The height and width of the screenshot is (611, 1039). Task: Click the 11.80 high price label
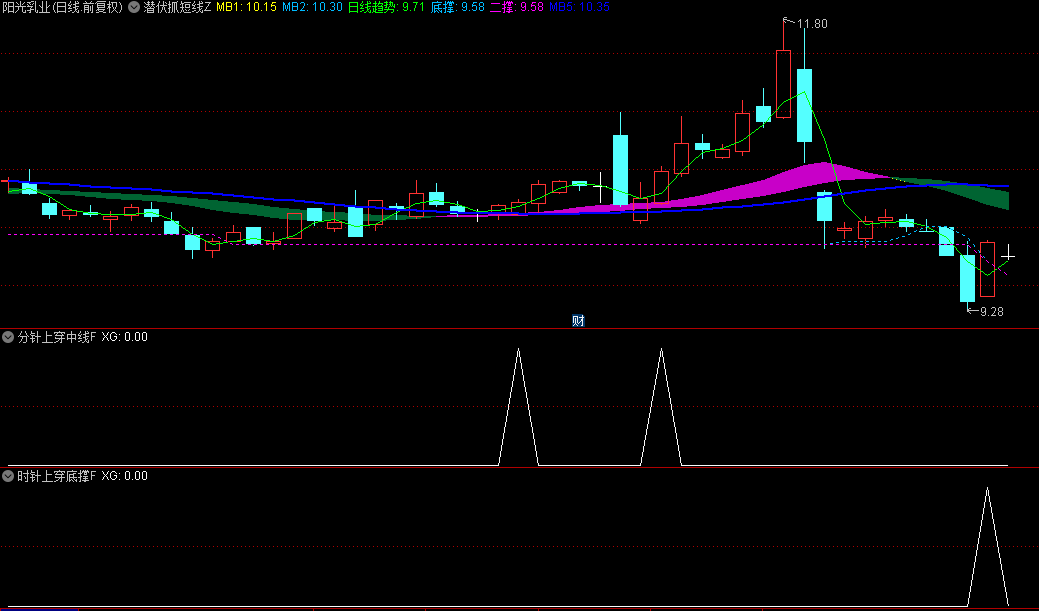pos(812,24)
